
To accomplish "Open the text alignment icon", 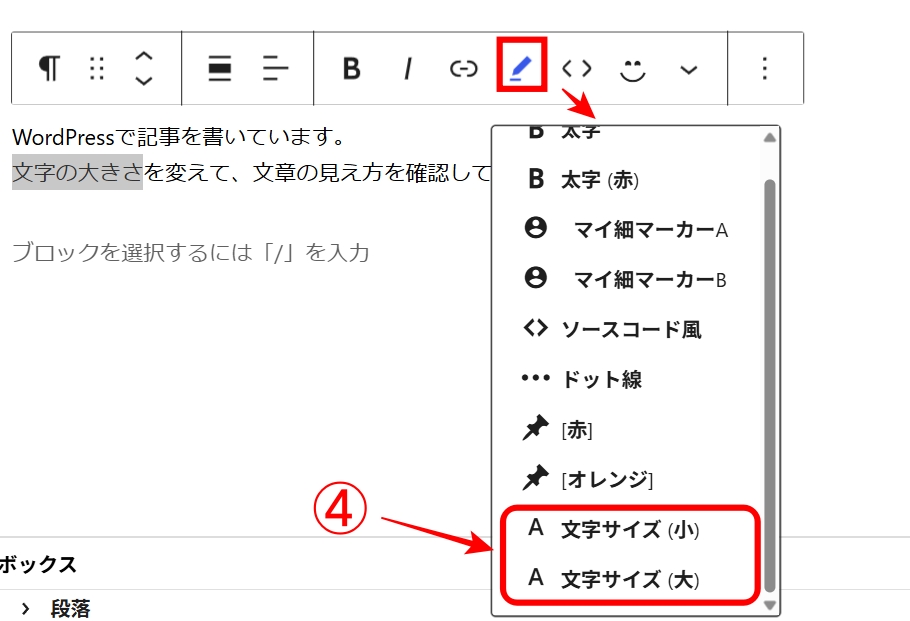I will [x=275, y=68].
